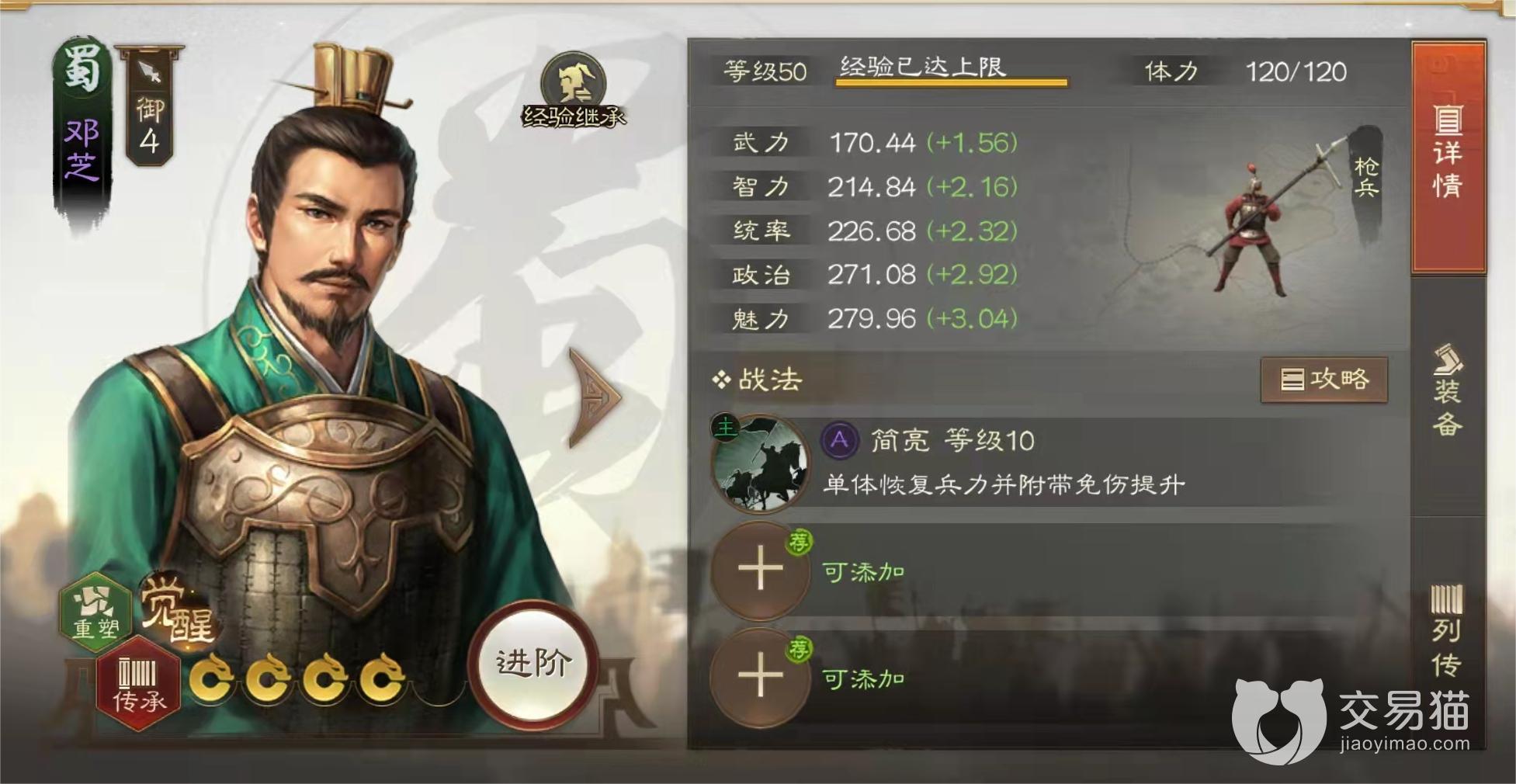Click the fourth golden dragon star
The width and height of the screenshot is (1516, 784).
click(x=382, y=678)
